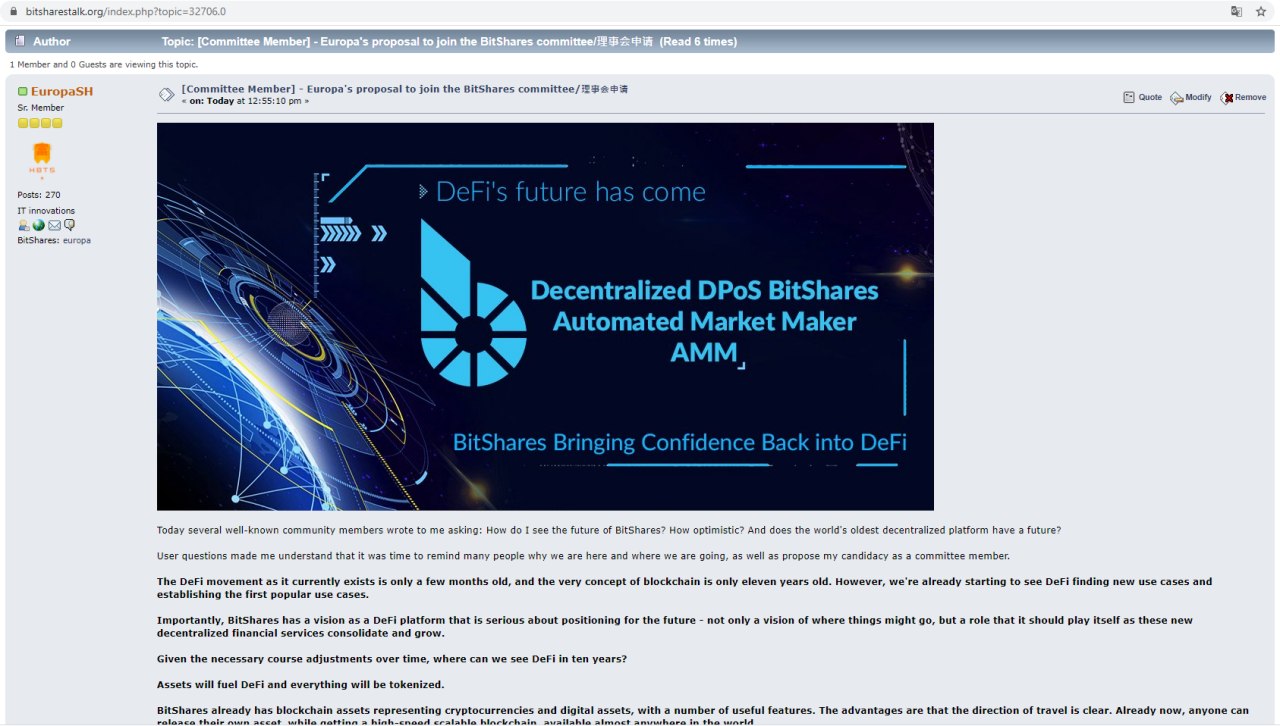Click the 'Sr. Member' rank text
Viewport: 1280px width, 726px height.
pos(41,108)
